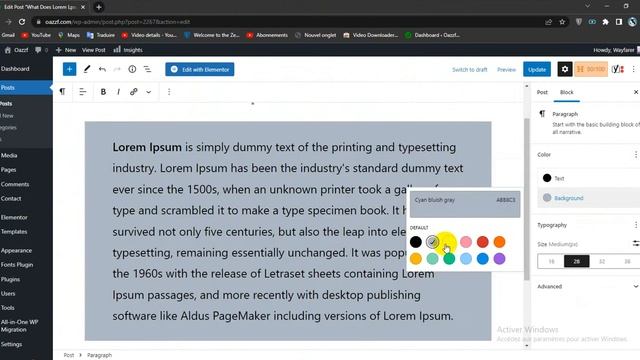This screenshot has height=360, width=640.
Task: Open the YouTube bookmark
Action: tap(36, 35)
